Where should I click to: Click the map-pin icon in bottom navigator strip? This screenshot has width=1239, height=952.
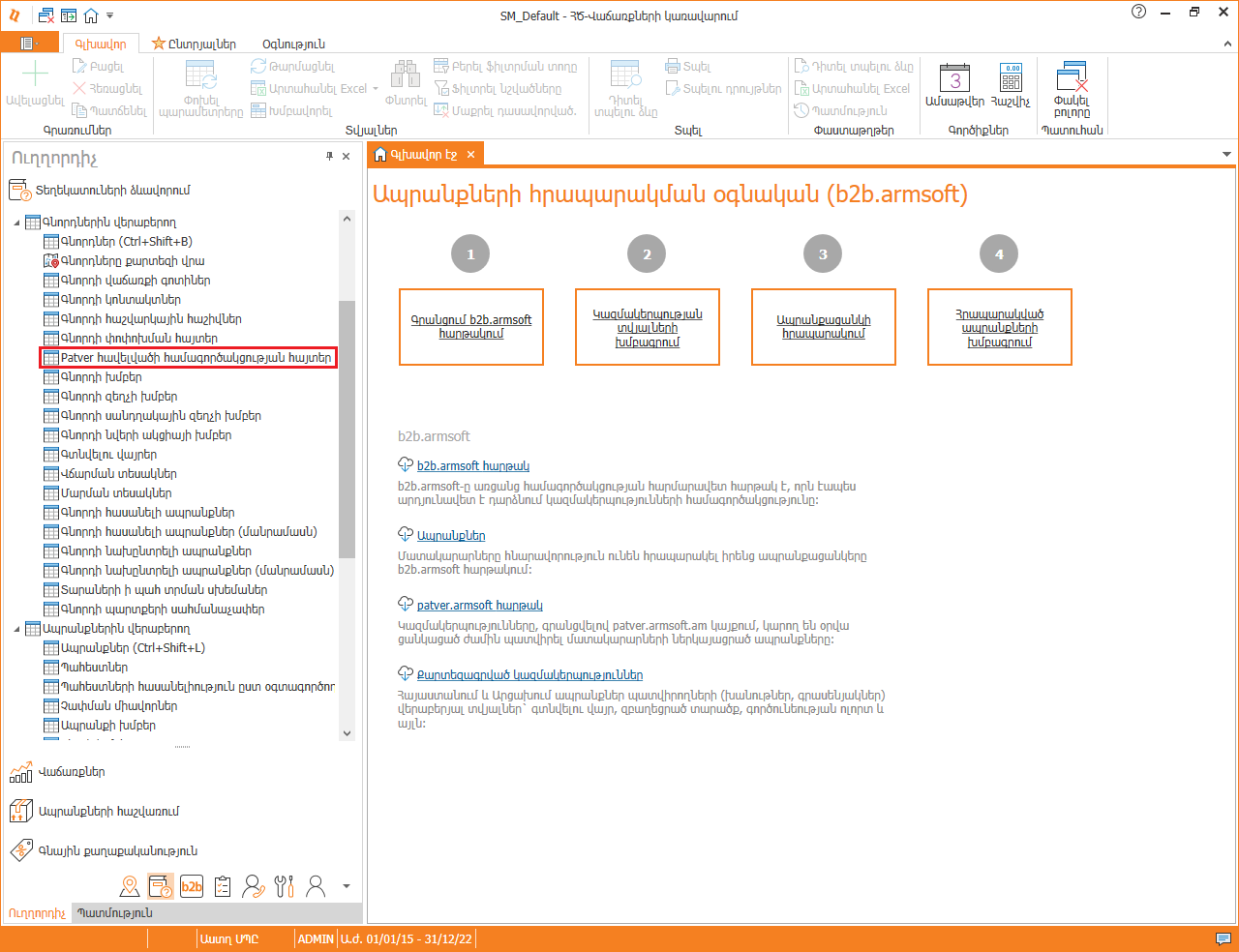[x=130, y=885]
